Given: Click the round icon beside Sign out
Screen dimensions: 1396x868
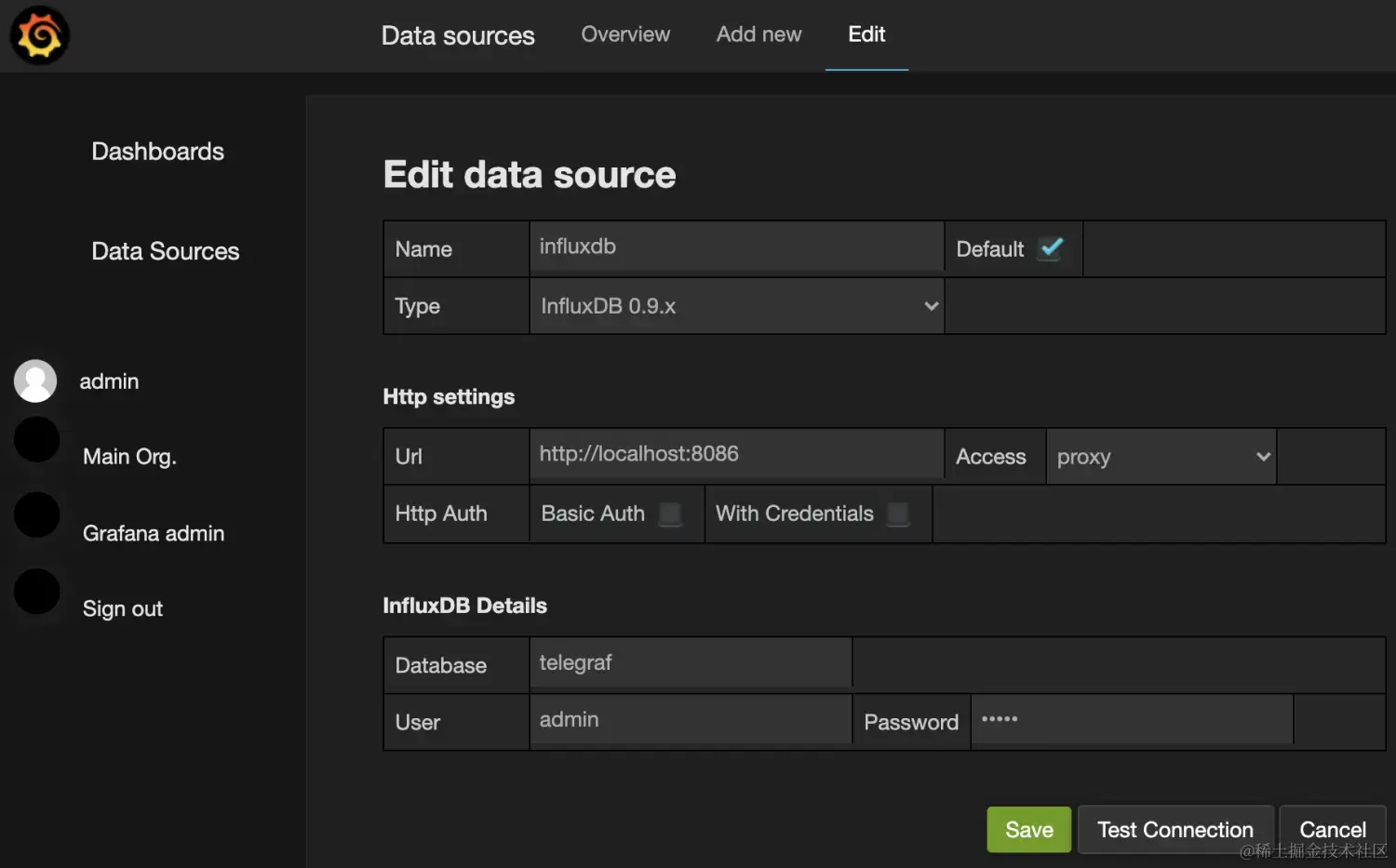Looking at the screenshot, I should 37,592.
